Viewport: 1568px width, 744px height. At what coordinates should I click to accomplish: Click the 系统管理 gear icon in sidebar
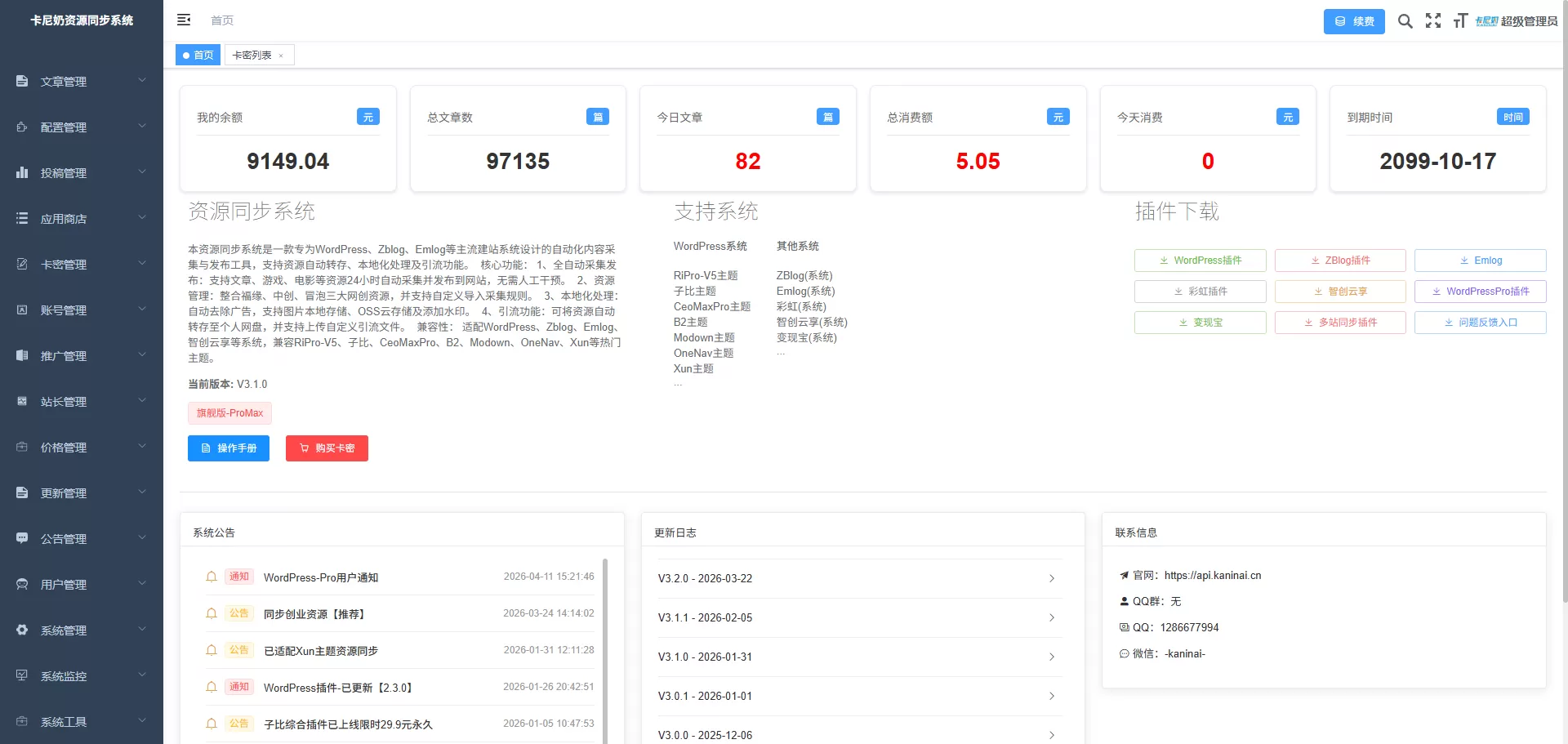tap(22, 630)
